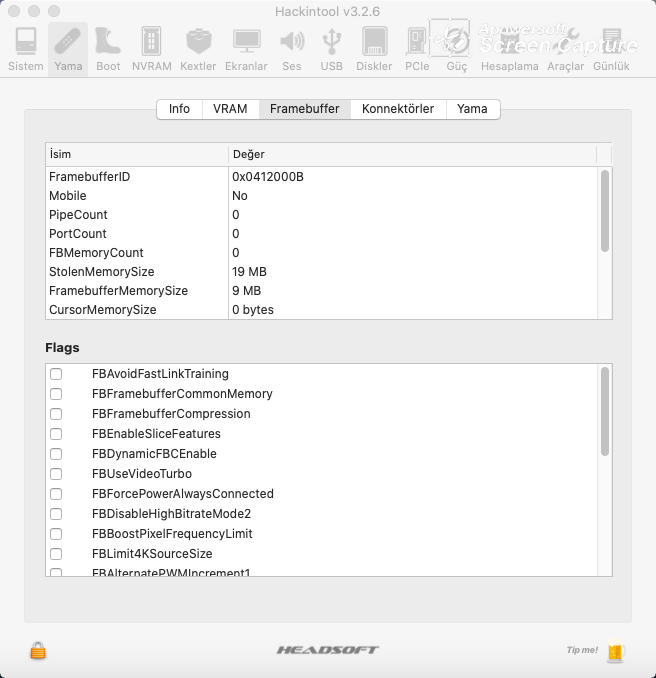Switch to the Konnektörler tab
Image resolution: width=656 pixels, height=678 pixels.
[398, 109]
